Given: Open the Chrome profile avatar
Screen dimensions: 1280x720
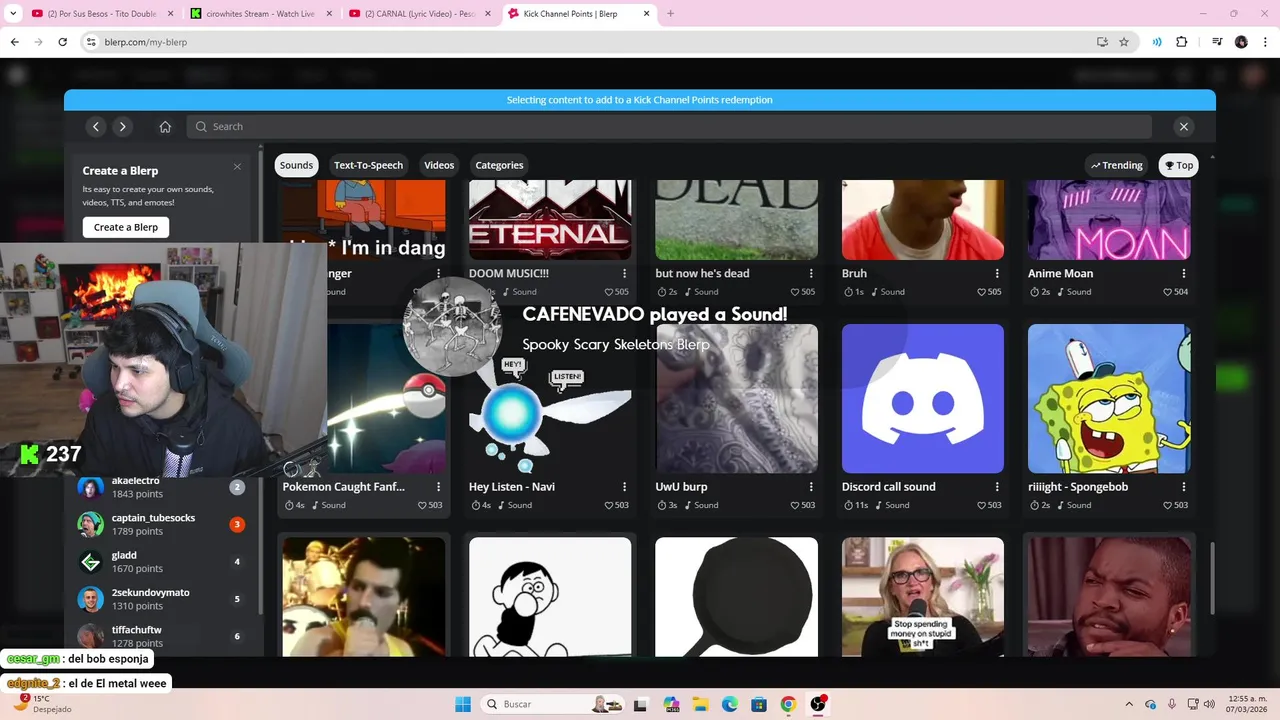Looking at the screenshot, I should (x=1241, y=42).
